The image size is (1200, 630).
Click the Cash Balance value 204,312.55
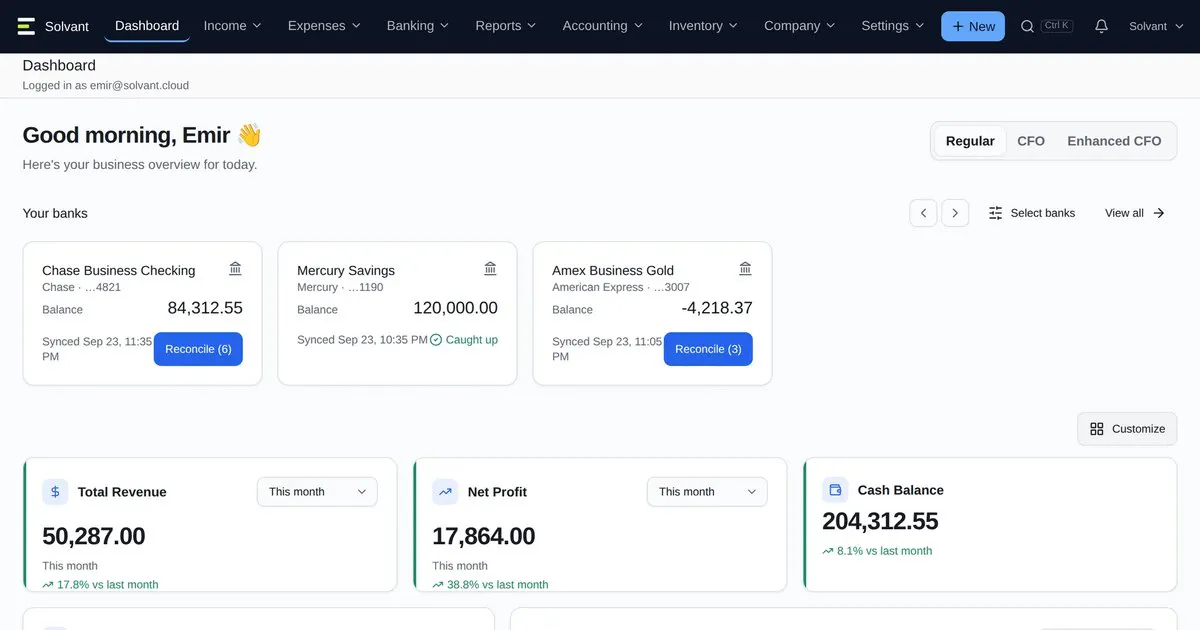[880, 521]
